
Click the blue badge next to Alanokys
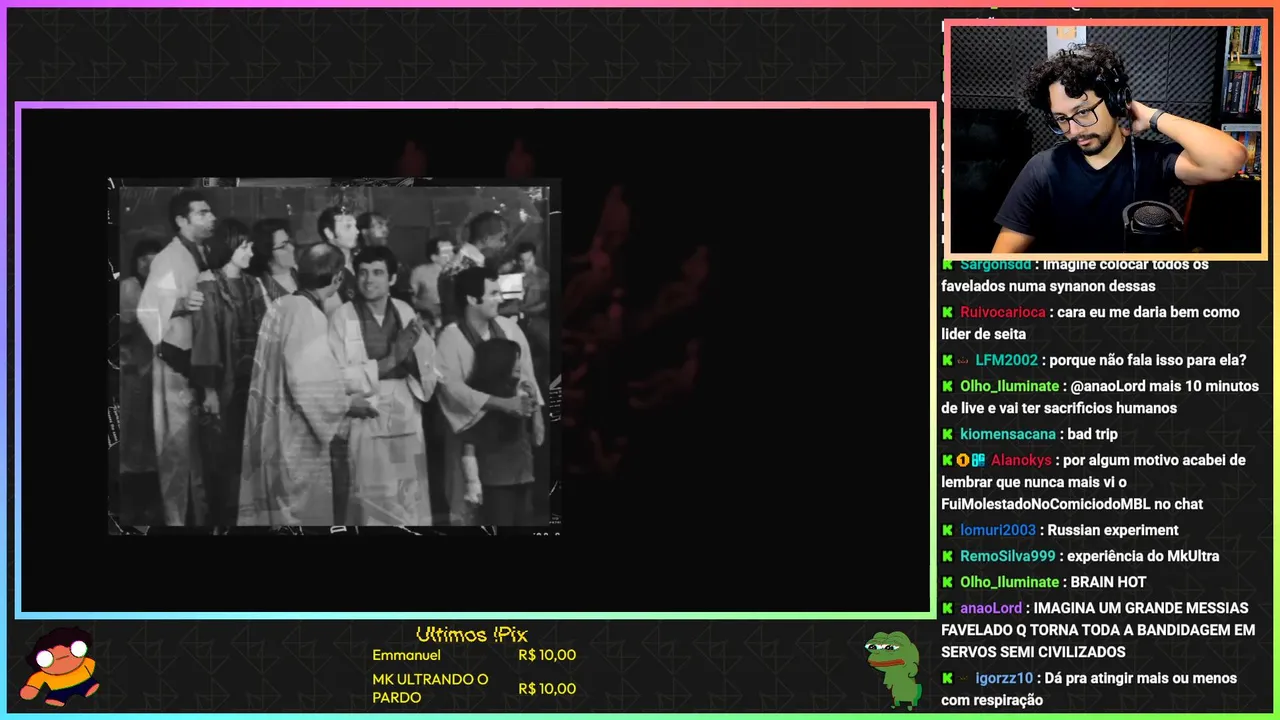pyautogui.click(x=979, y=460)
